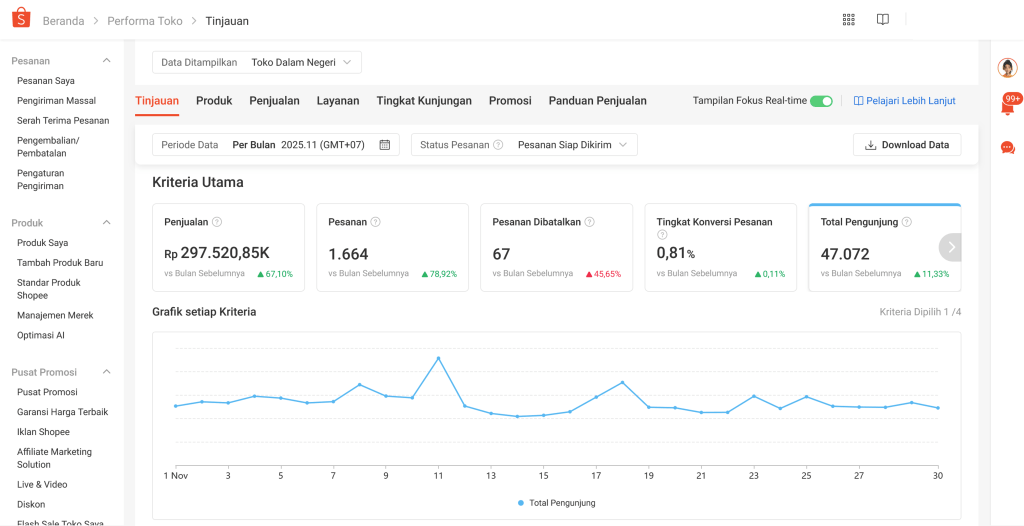Click the user avatar in right sidebar

[x=1008, y=68]
